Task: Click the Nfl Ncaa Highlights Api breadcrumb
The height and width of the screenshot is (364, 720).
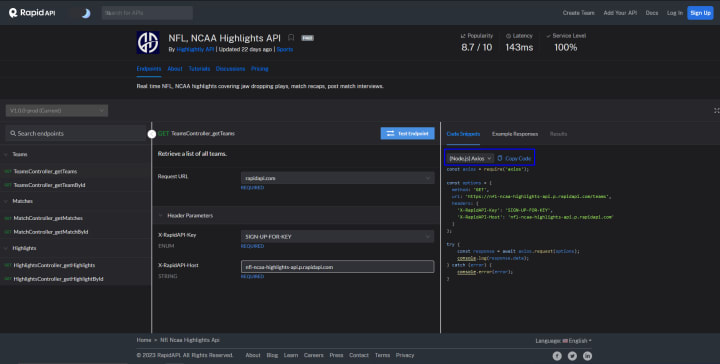Action: [x=190, y=340]
